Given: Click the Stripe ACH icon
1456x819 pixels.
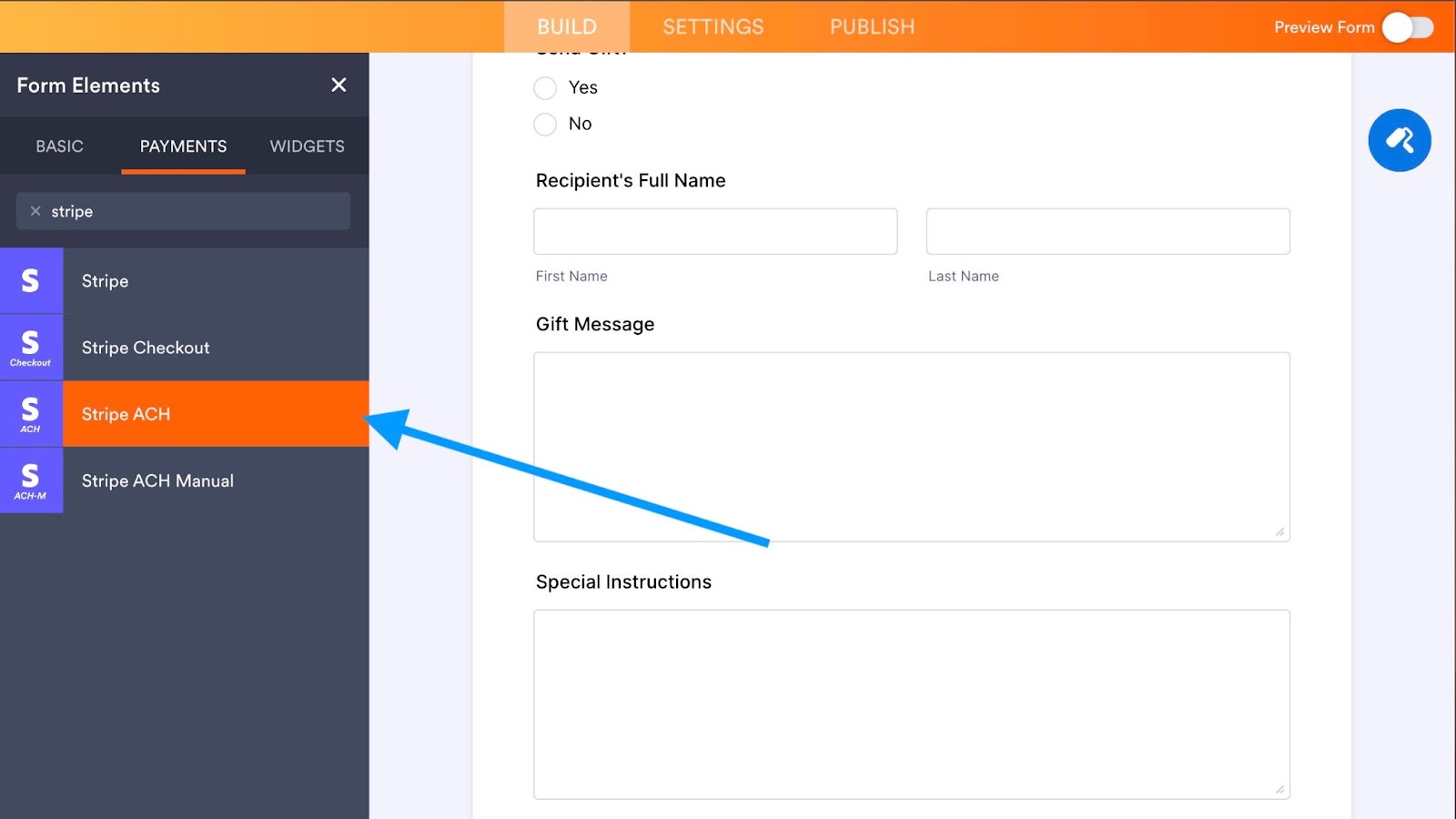Looking at the screenshot, I should [31, 414].
